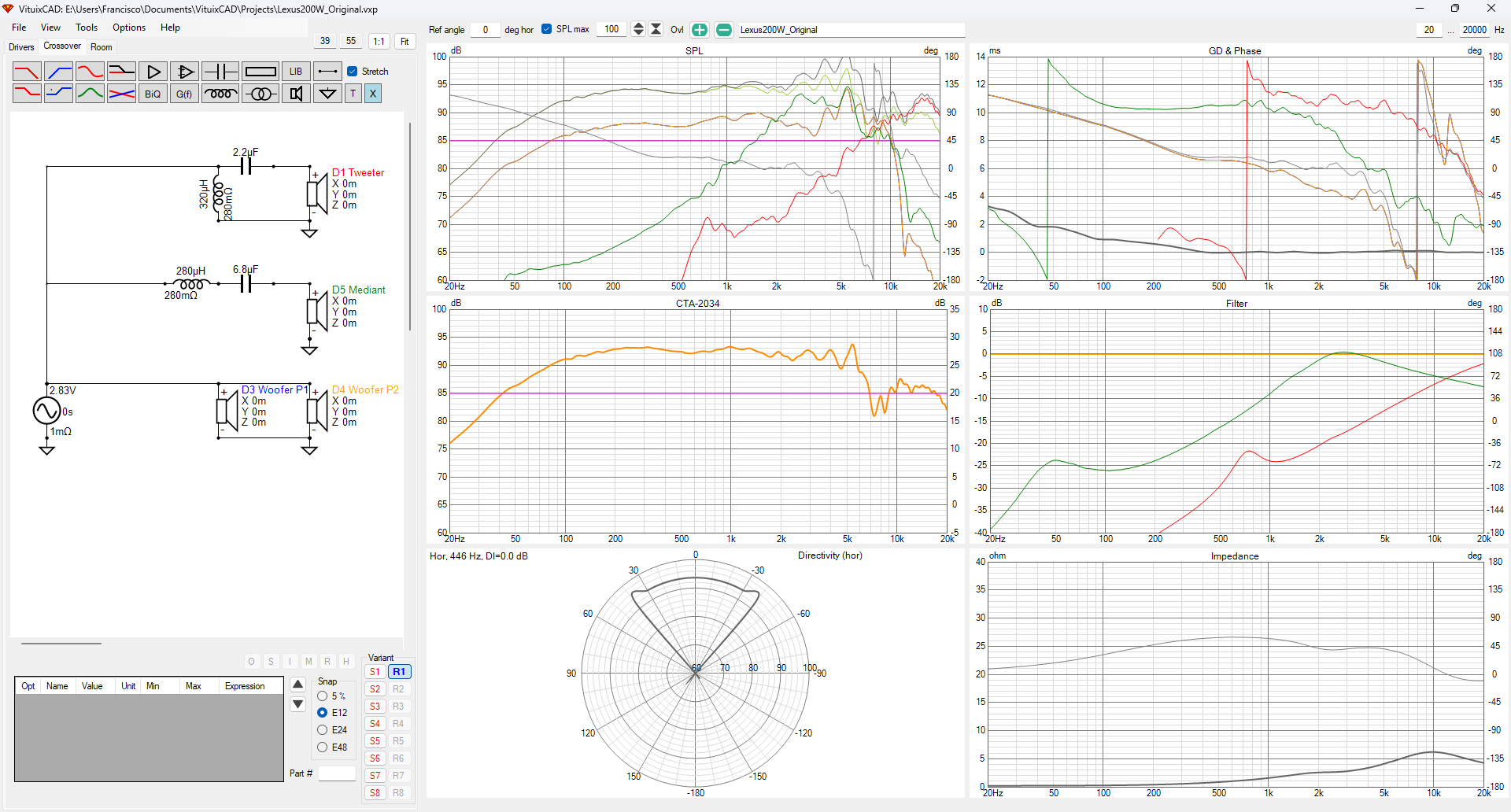Viewport: 1511px width, 812px height.
Task: Select the green peaking filter block
Action: 90,94
